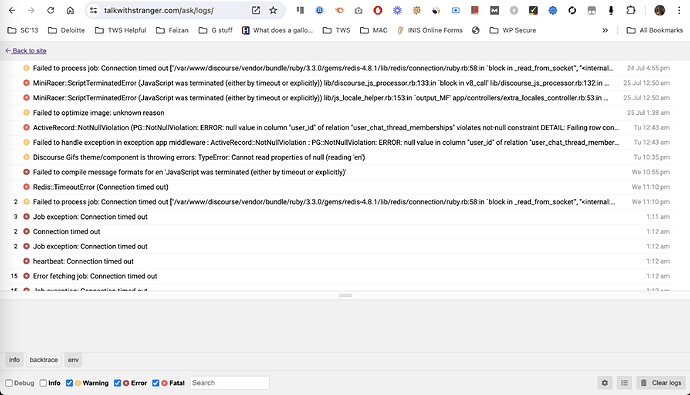690x395 pixels.
Task: Select the warning icon on Failed to optimize image row
Action: click(x=26, y=113)
